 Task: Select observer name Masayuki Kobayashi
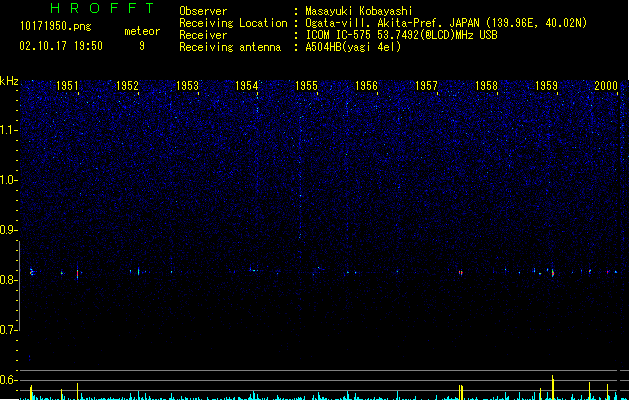point(359,11)
